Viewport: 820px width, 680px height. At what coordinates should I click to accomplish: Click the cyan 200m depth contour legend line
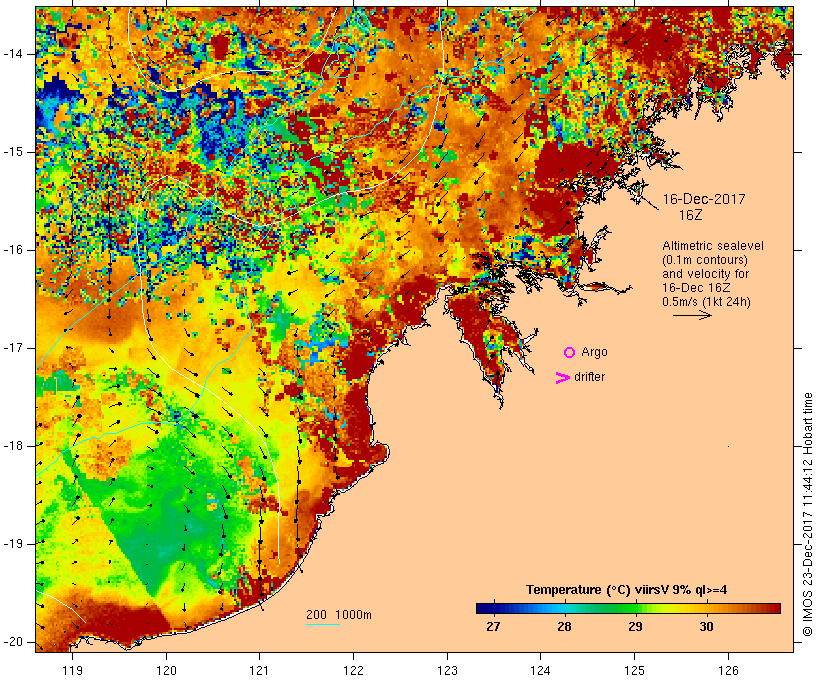click(323, 624)
